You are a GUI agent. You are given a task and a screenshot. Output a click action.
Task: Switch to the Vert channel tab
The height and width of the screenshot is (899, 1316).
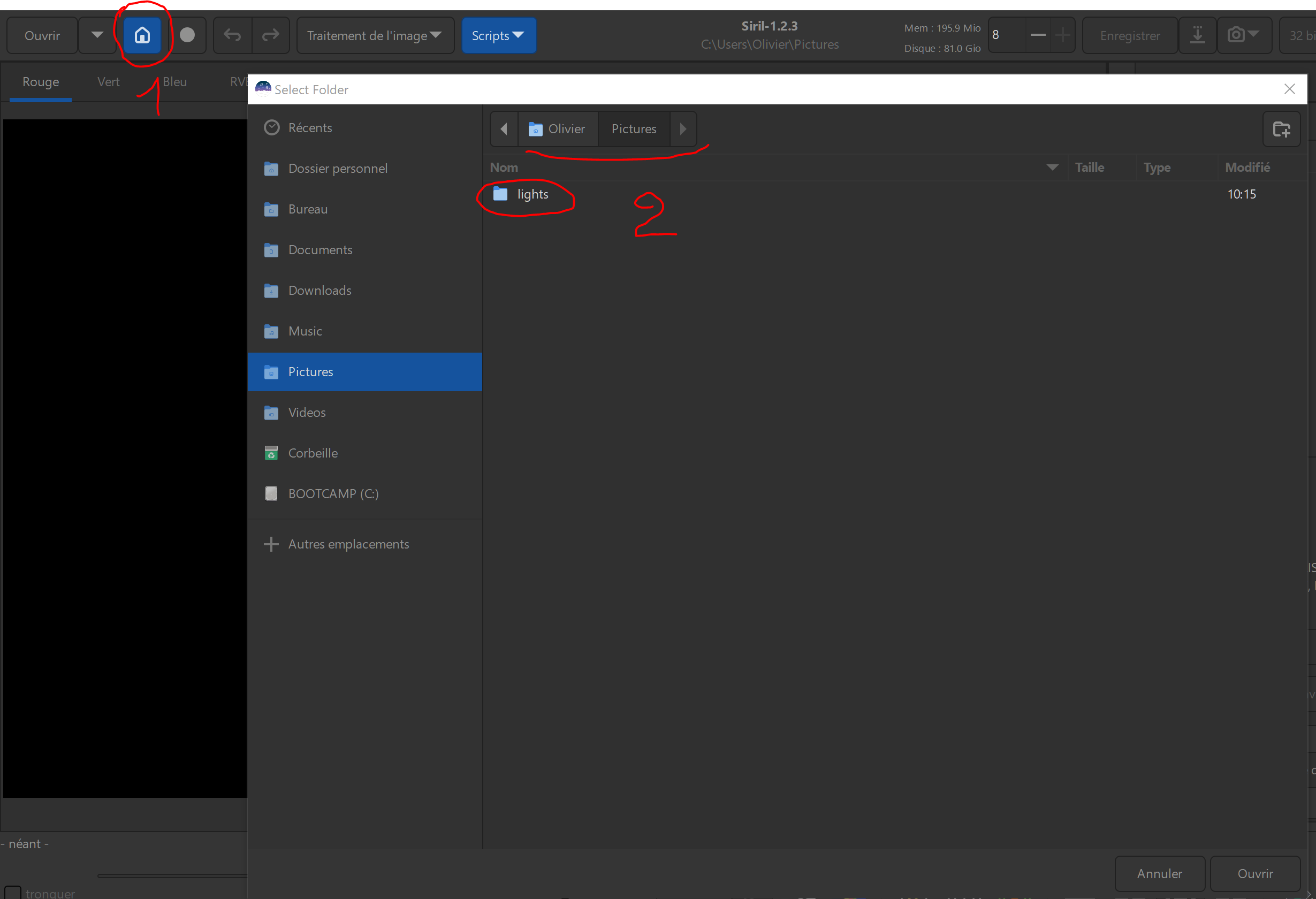pos(108,81)
